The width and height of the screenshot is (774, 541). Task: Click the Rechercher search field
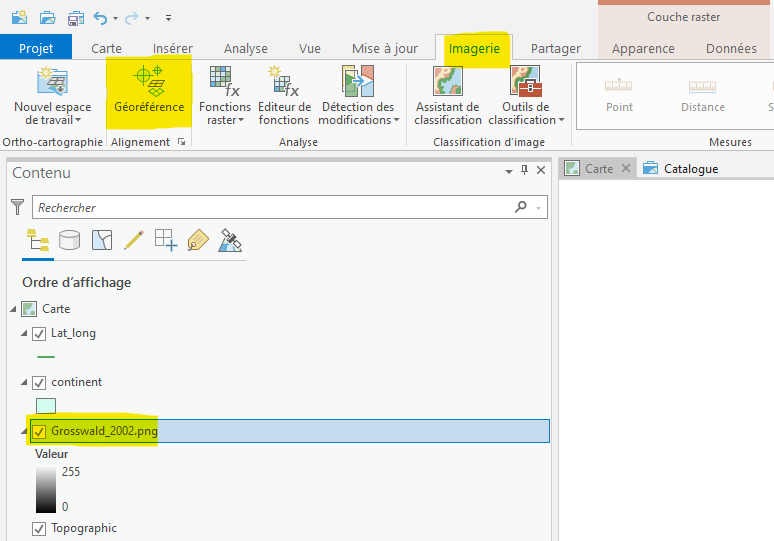270,207
